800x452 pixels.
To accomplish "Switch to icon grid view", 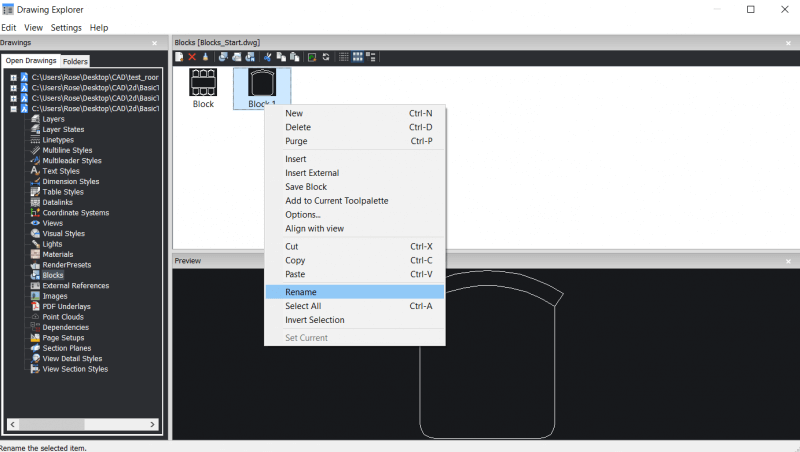I will (x=358, y=57).
